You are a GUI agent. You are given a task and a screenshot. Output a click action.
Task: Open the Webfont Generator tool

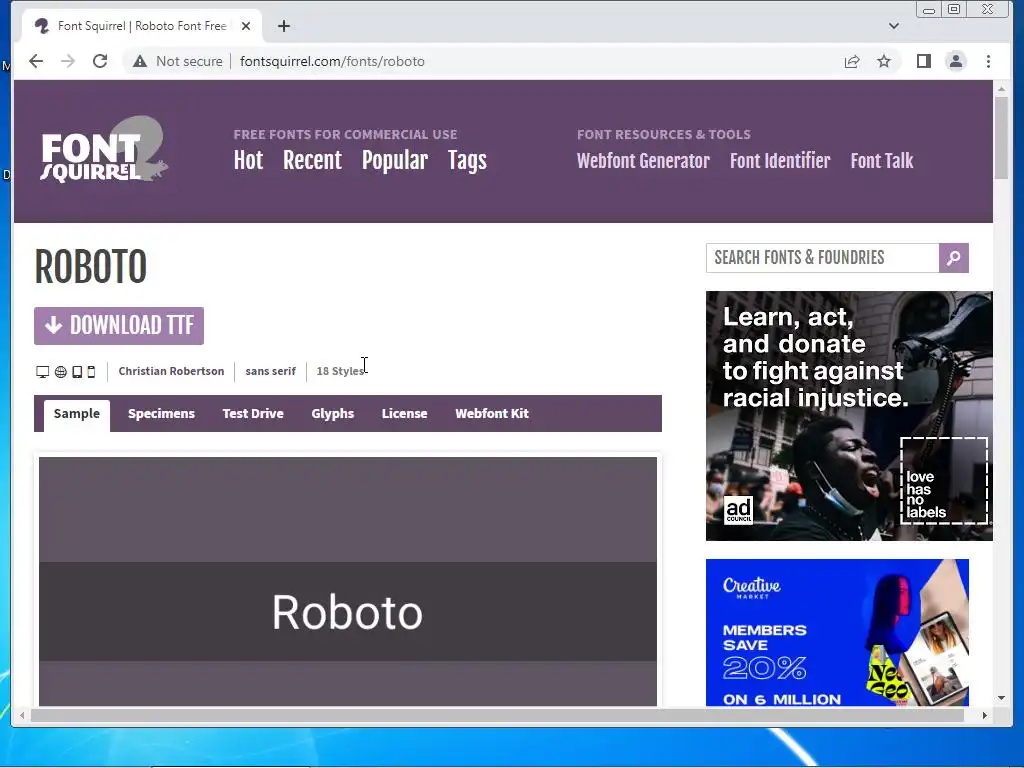point(643,161)
